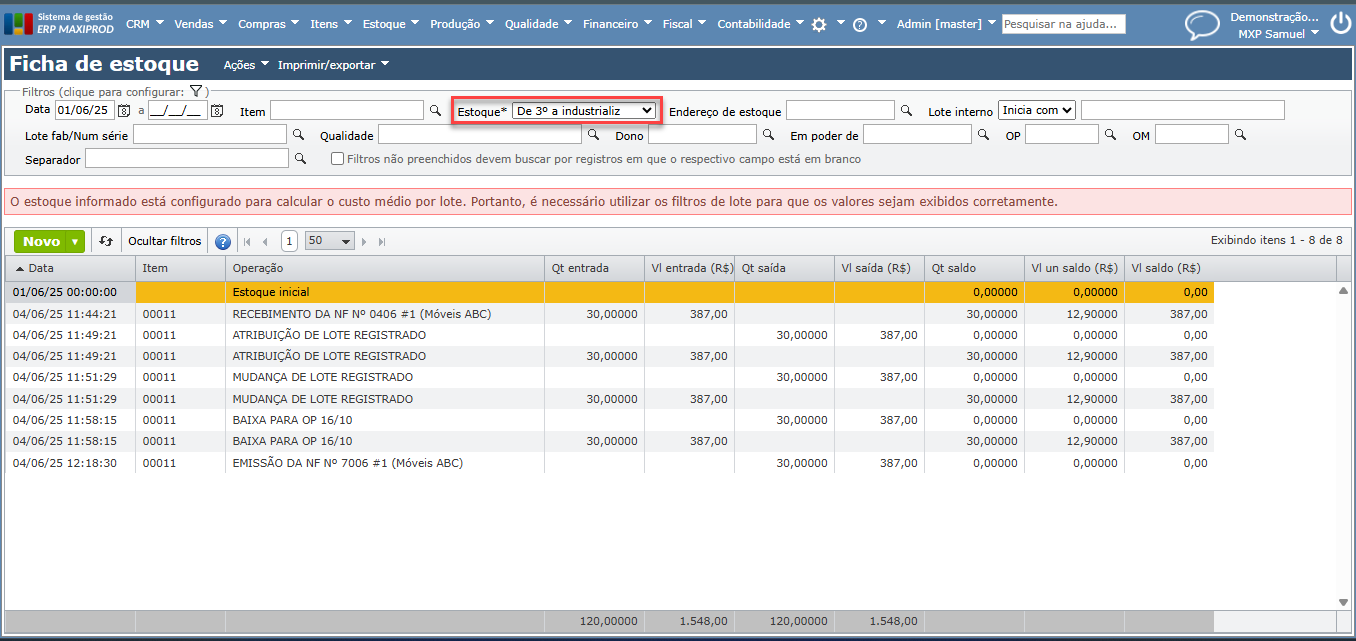The width and height of the screenshot is (1356, 641).
Task: Enable the unfilled filters blank-field checkbox
Action: coord(338,159)
